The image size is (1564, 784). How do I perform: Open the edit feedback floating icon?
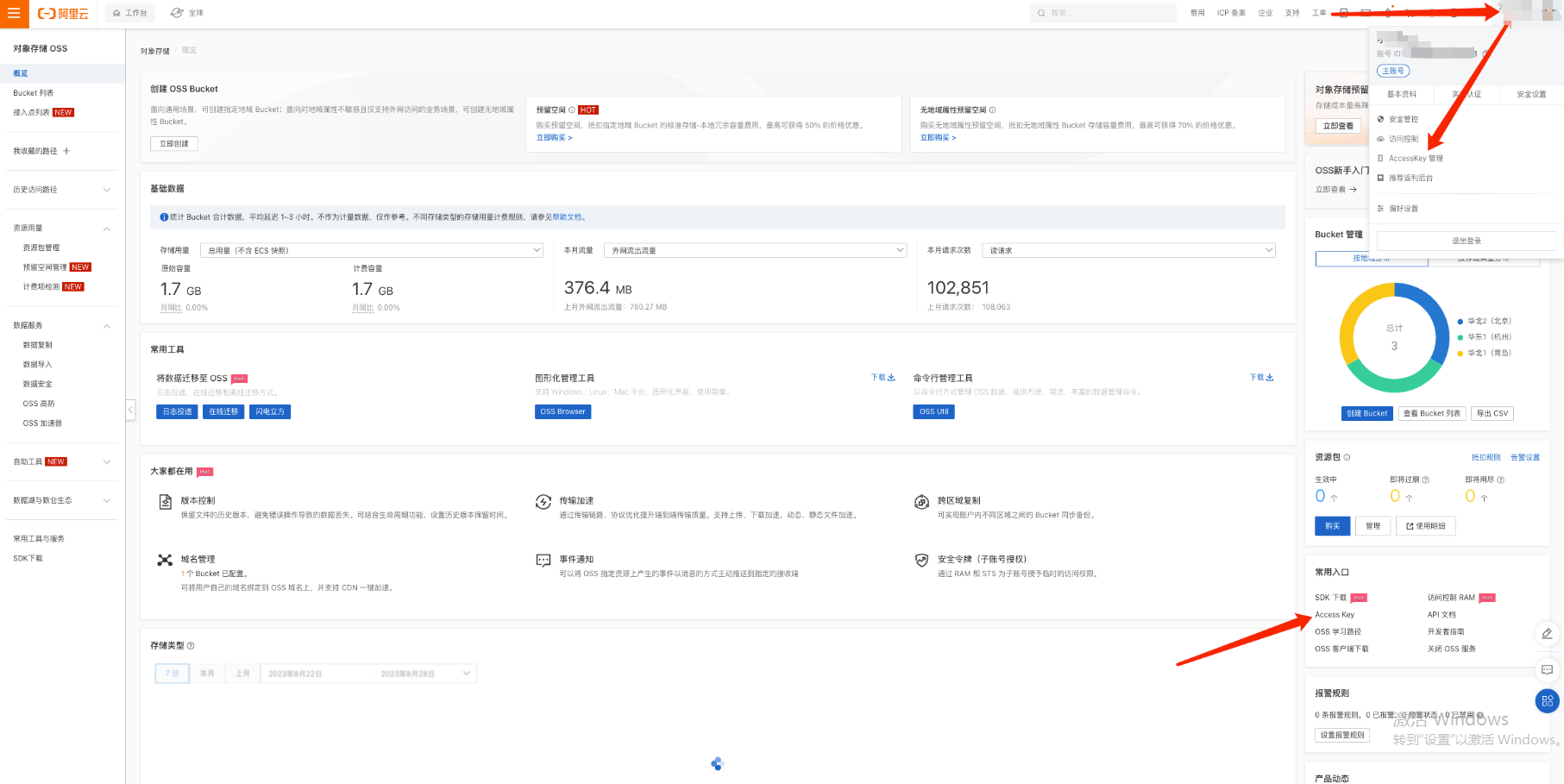[1547, 634]
